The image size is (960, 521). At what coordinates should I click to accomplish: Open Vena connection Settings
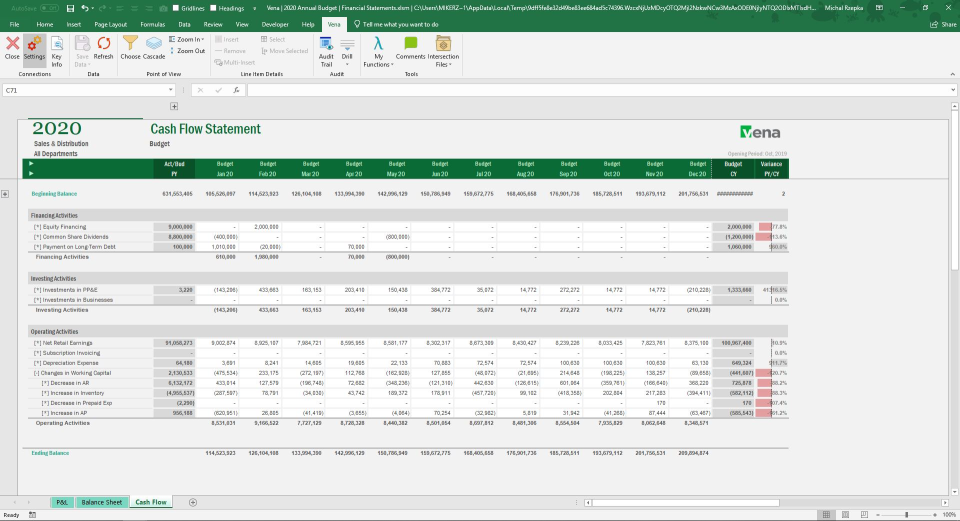coord(34,47)
